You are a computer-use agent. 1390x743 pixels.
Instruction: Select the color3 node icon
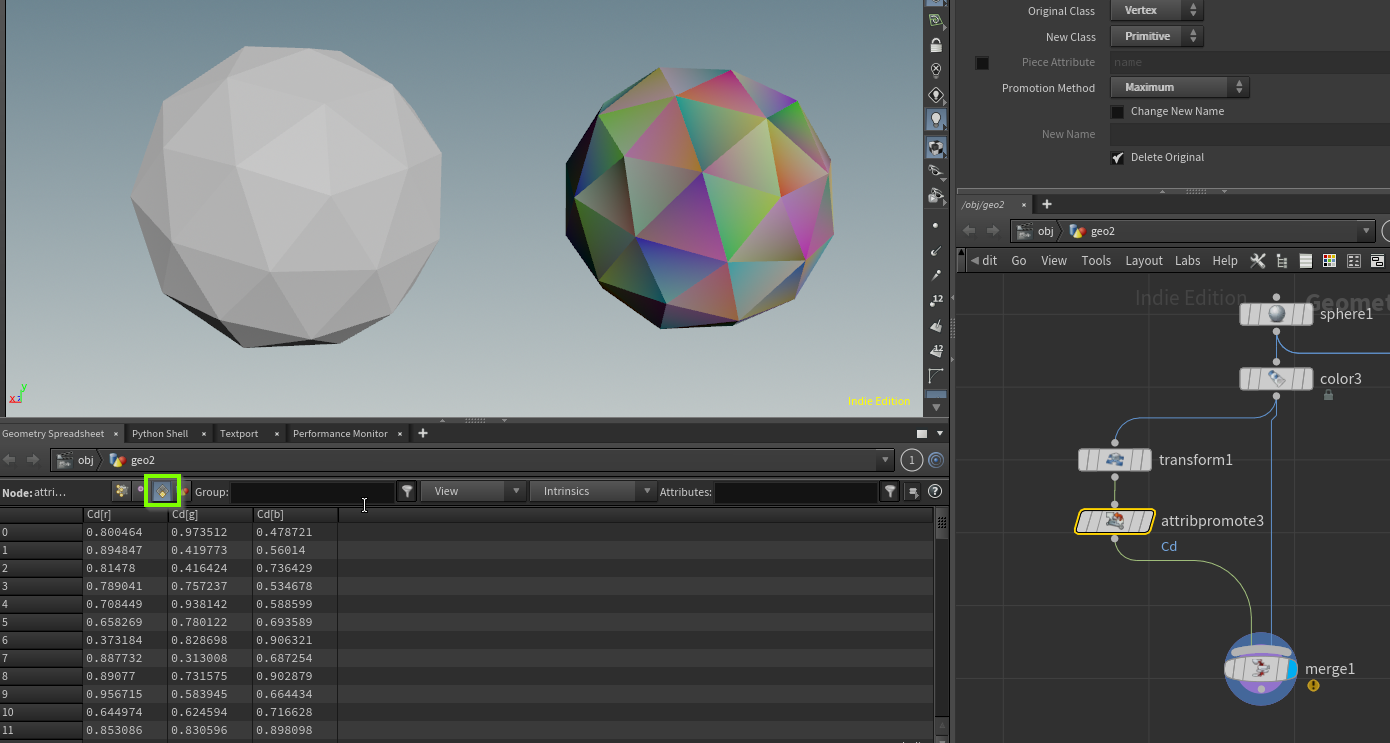tap(1276, 379)
